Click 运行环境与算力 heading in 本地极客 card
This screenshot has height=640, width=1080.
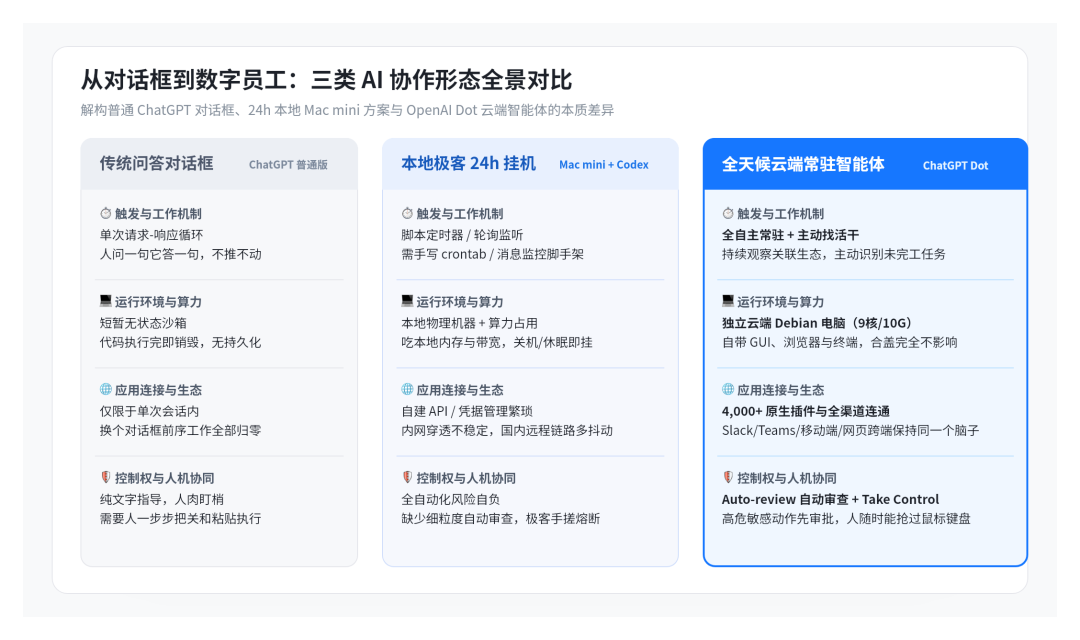coord(459,302)
